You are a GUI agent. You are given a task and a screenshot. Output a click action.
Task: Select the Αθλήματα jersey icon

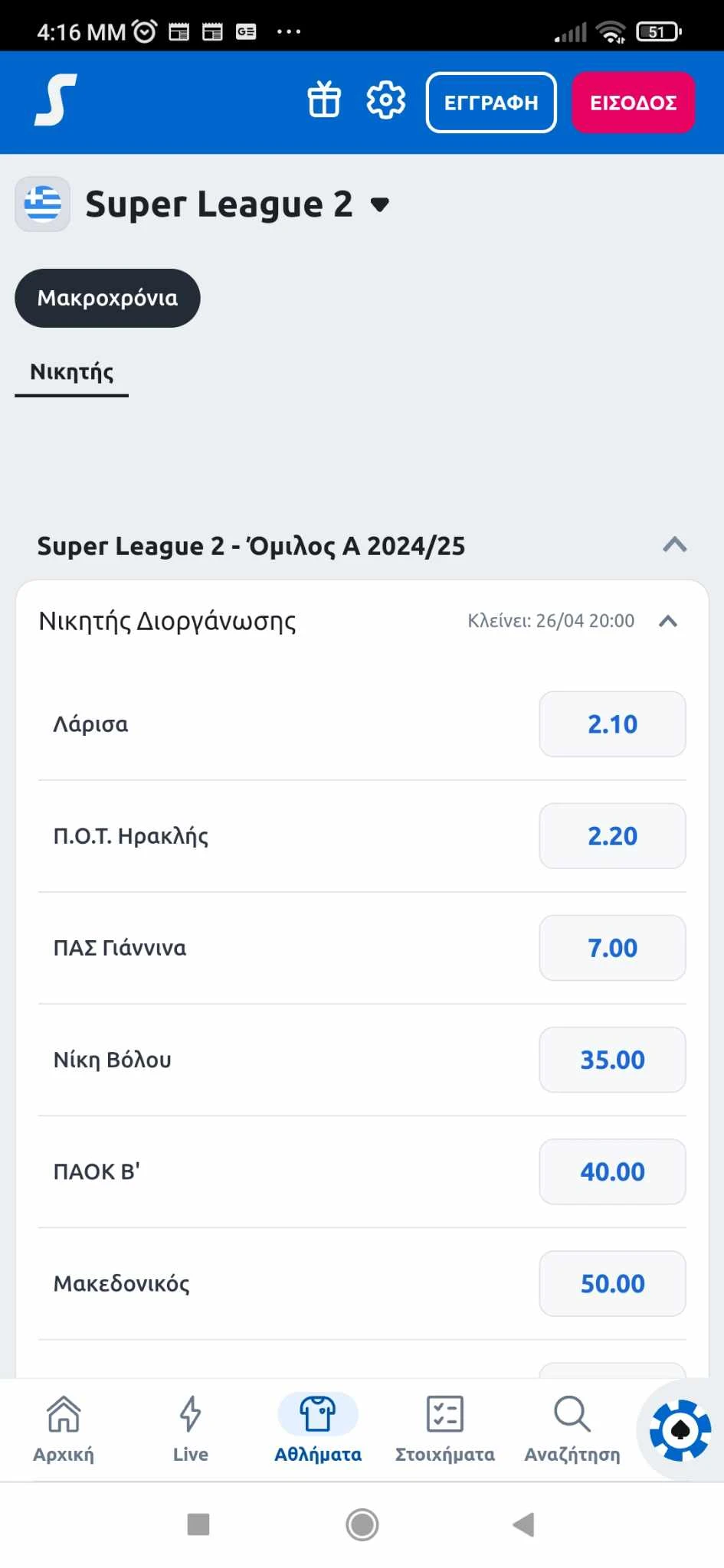tap(318, 1415)
